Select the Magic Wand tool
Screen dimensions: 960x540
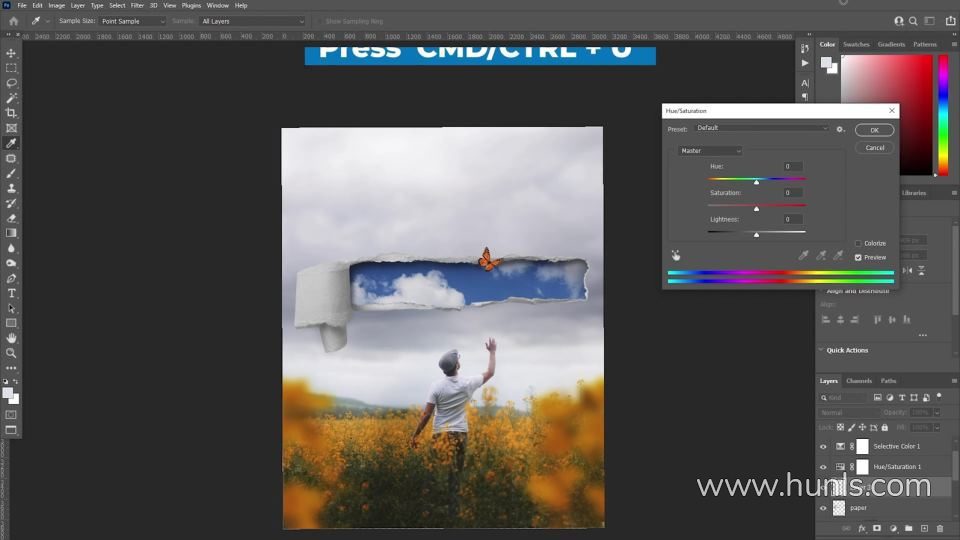click(x=11, y=98)
